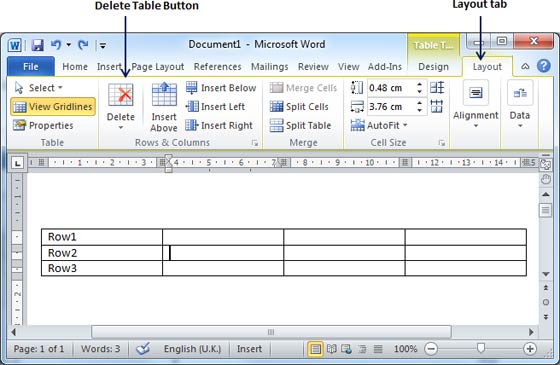
Task: Open the File tab
Action: click(31, 66)
